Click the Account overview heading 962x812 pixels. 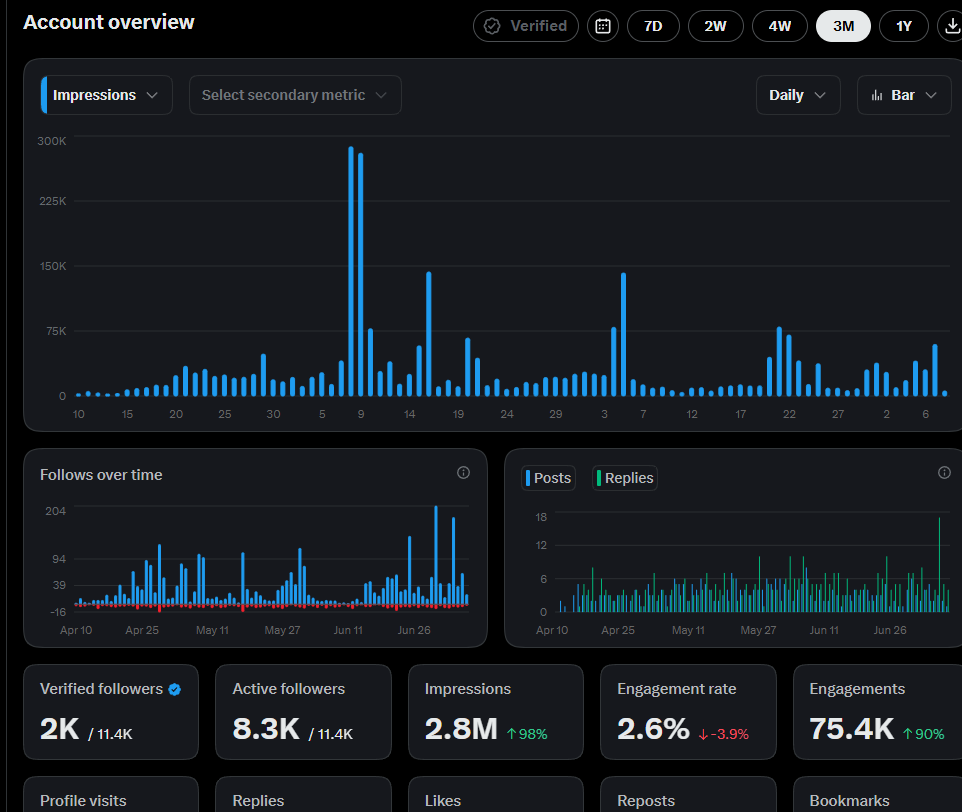point(109,22)
